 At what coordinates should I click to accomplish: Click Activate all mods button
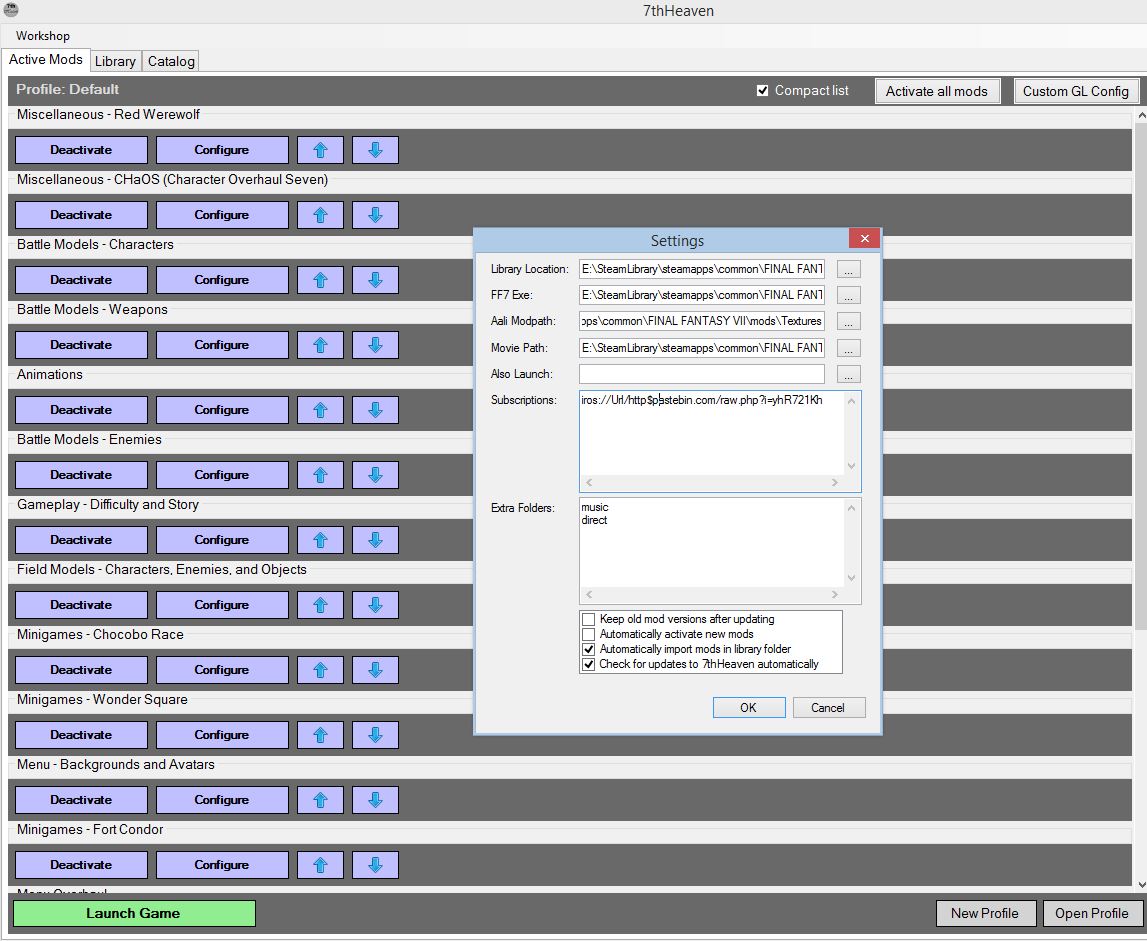tap(937, 91)
